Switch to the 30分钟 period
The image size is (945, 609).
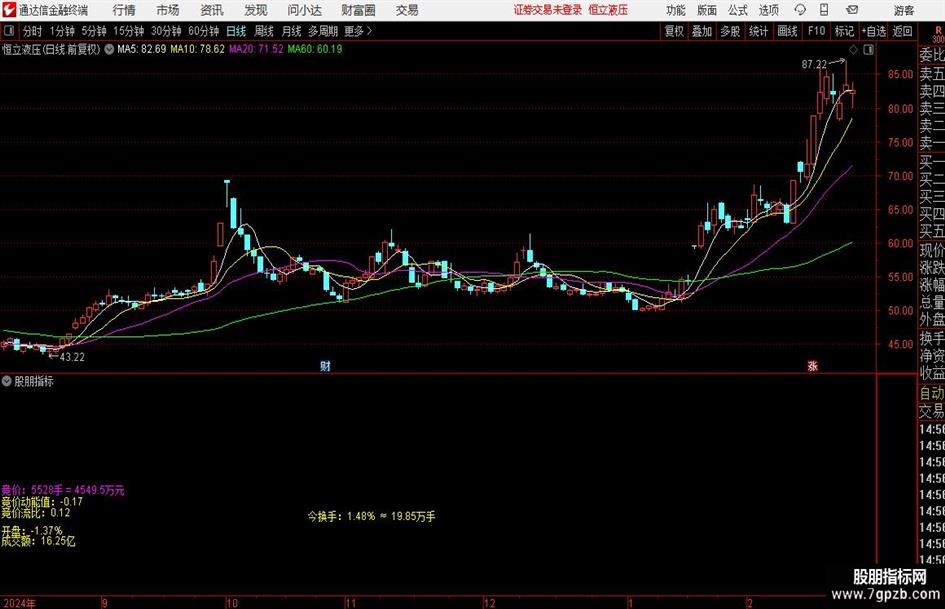point(166,31)
